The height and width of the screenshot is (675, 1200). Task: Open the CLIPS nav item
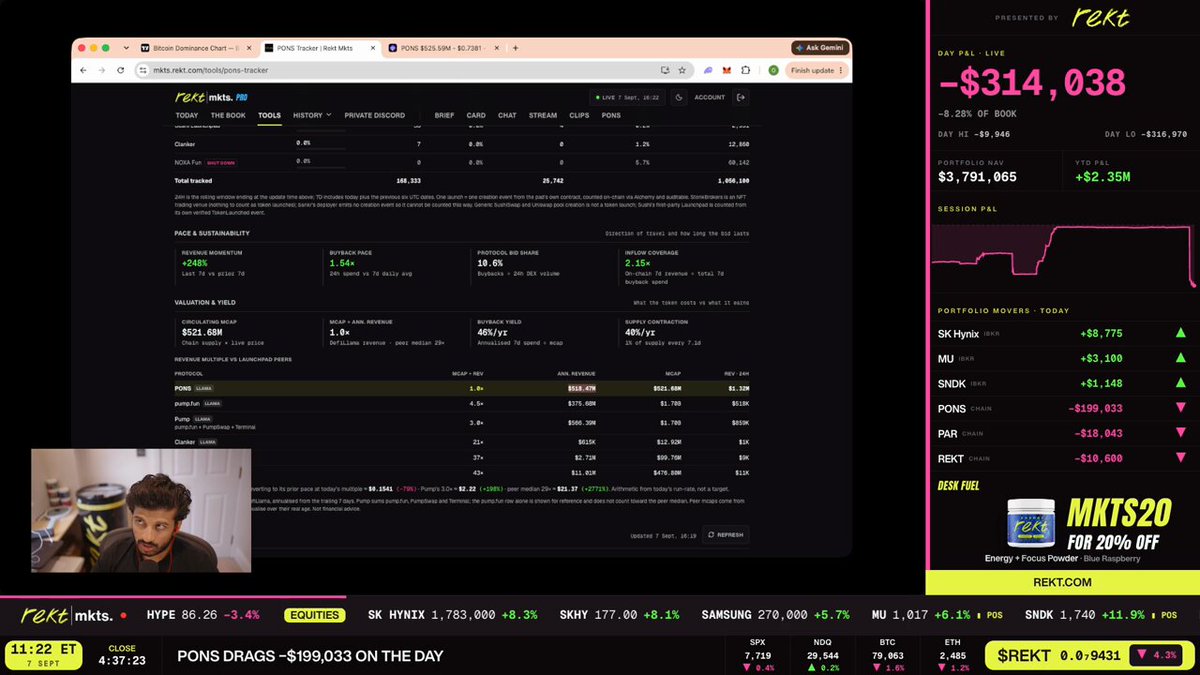[579, 115]
